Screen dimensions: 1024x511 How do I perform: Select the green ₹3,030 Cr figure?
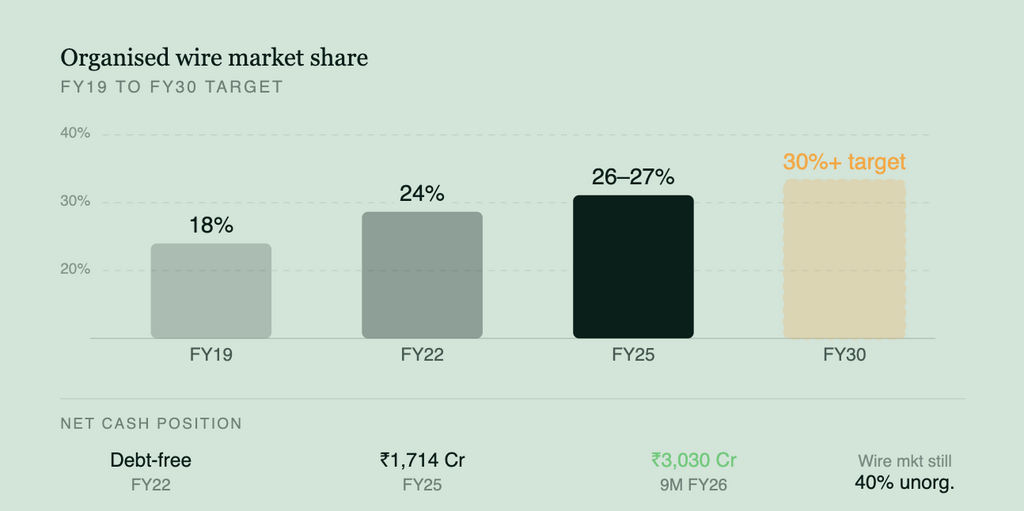(693, 460)
